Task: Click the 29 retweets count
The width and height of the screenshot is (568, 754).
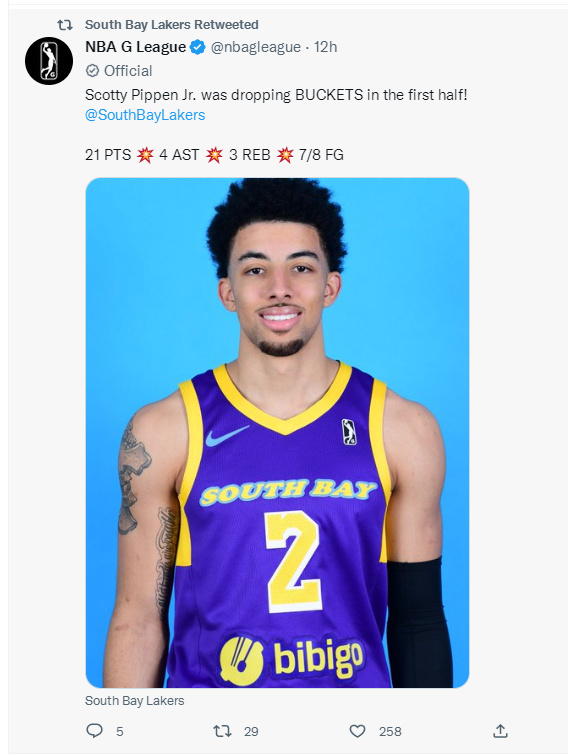Action: coord(251,731)
